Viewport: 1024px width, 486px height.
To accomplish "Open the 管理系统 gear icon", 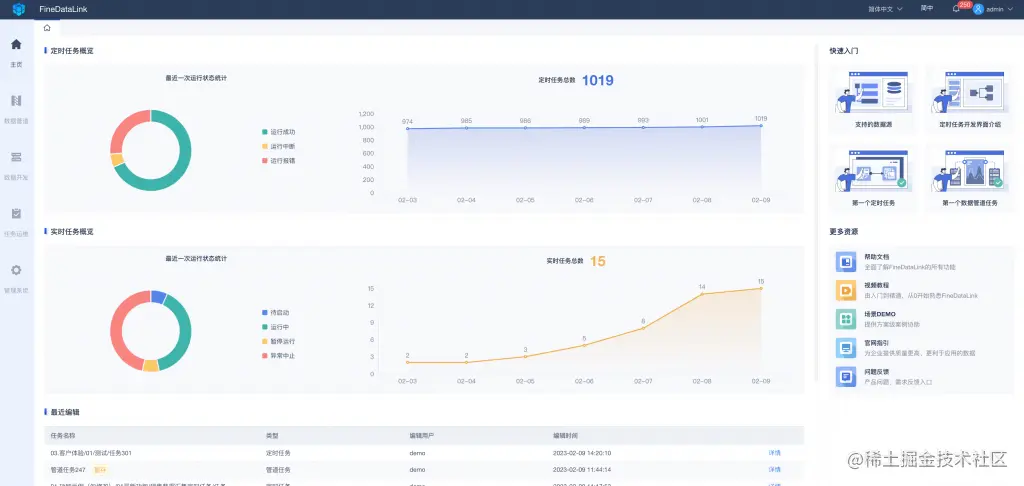I will [x=16, y=270].
